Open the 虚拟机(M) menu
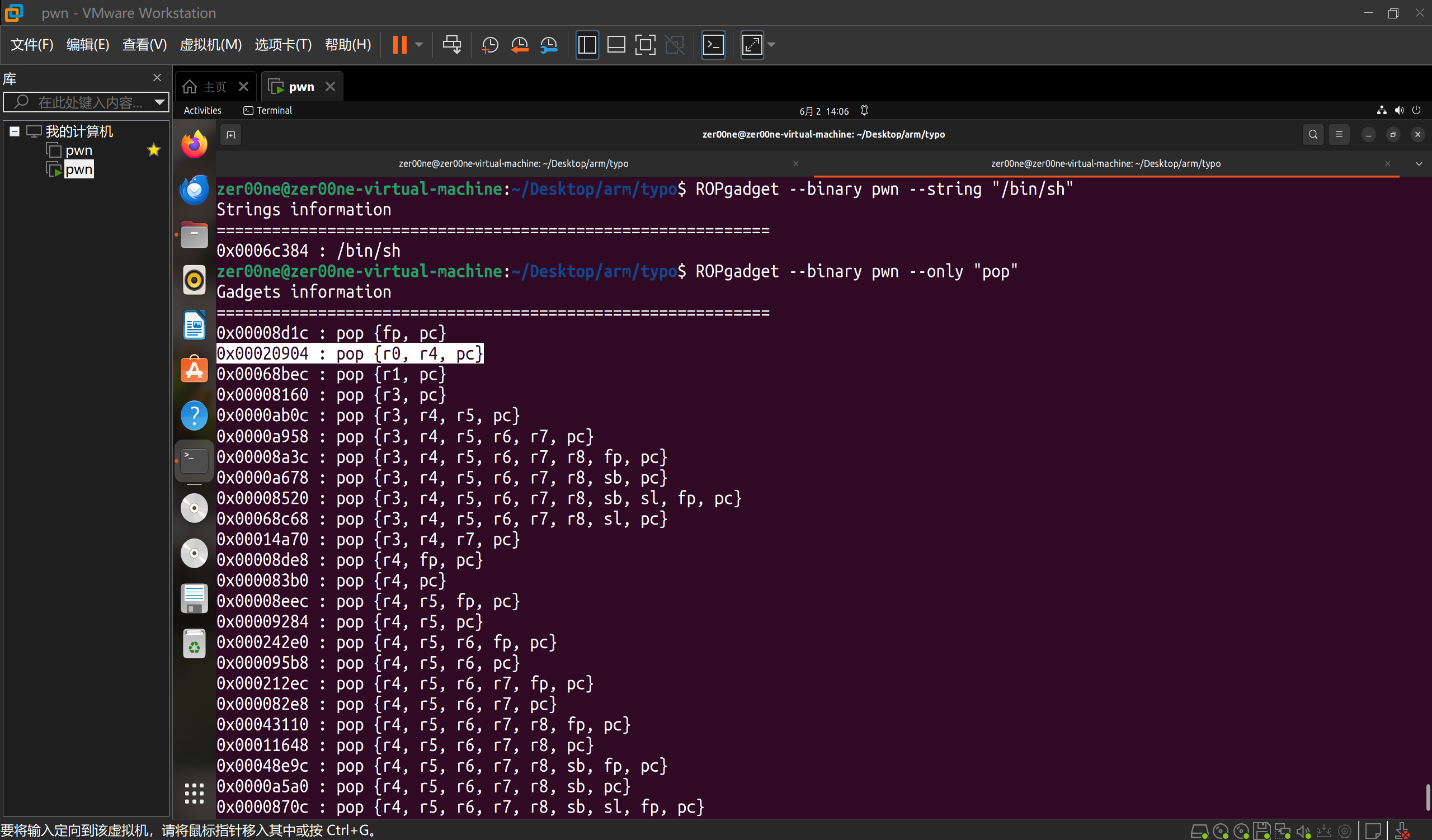Image resolution: width=1432 pixels, height=840 pixels. (210, 44)
